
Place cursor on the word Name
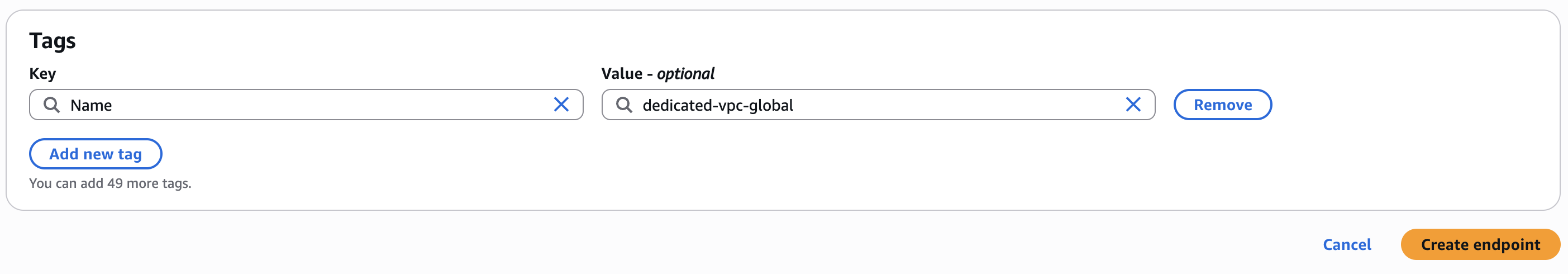tap(91, 105)
